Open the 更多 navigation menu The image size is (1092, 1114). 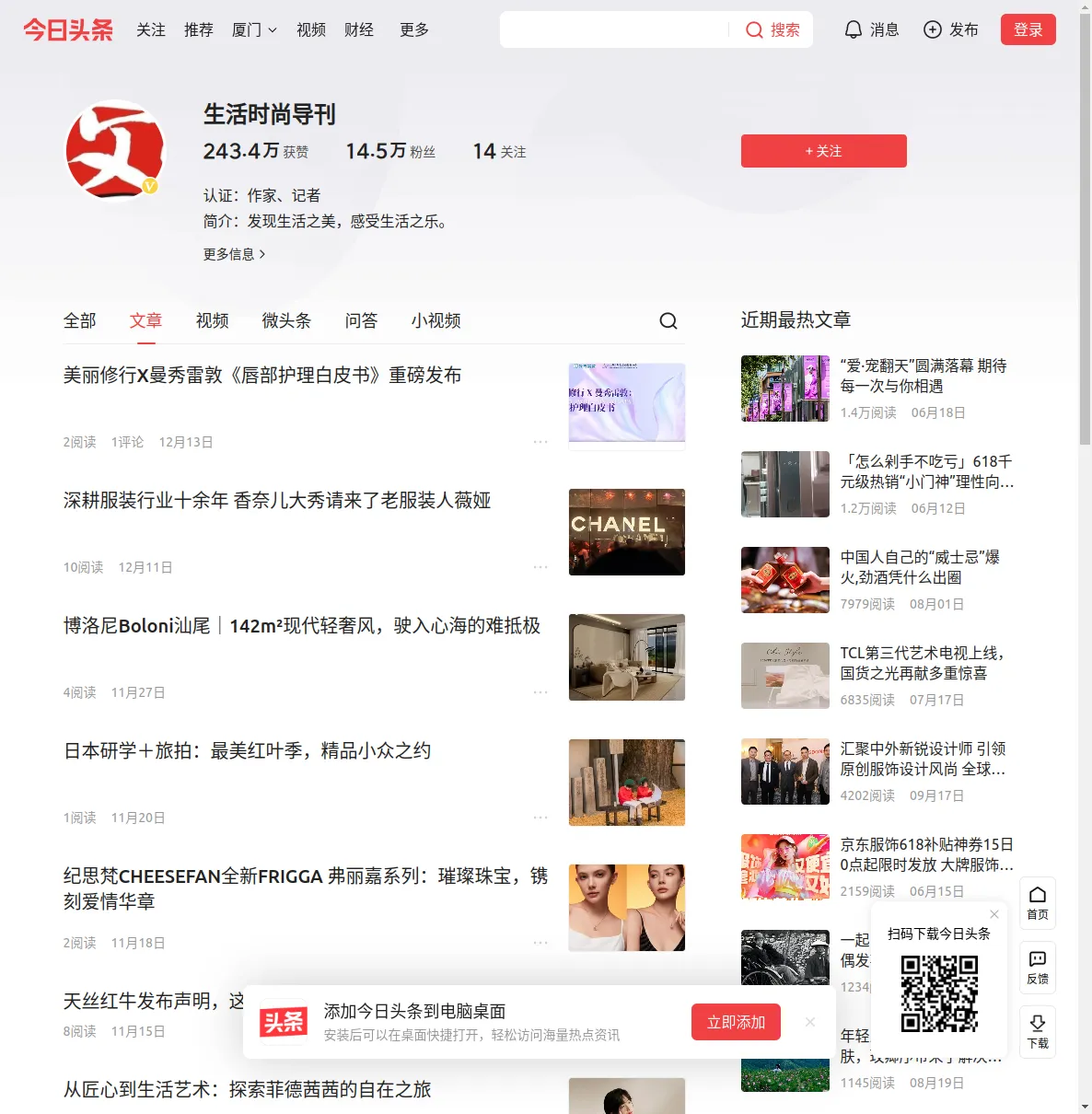[414, 30]
